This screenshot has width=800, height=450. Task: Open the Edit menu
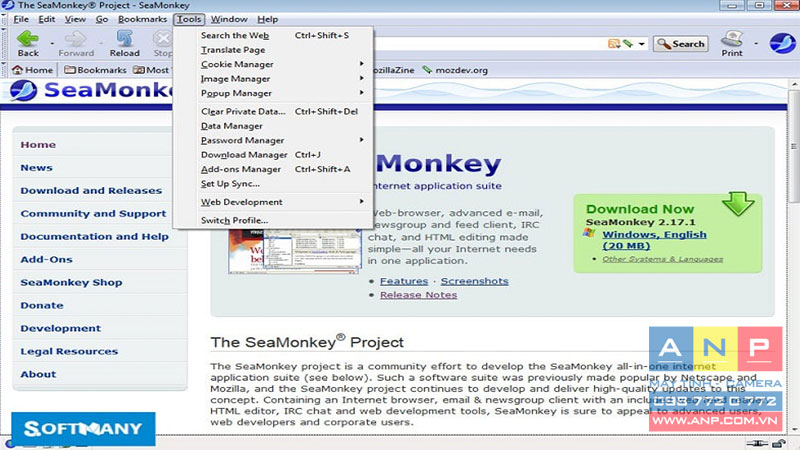[x=46, y=19]
